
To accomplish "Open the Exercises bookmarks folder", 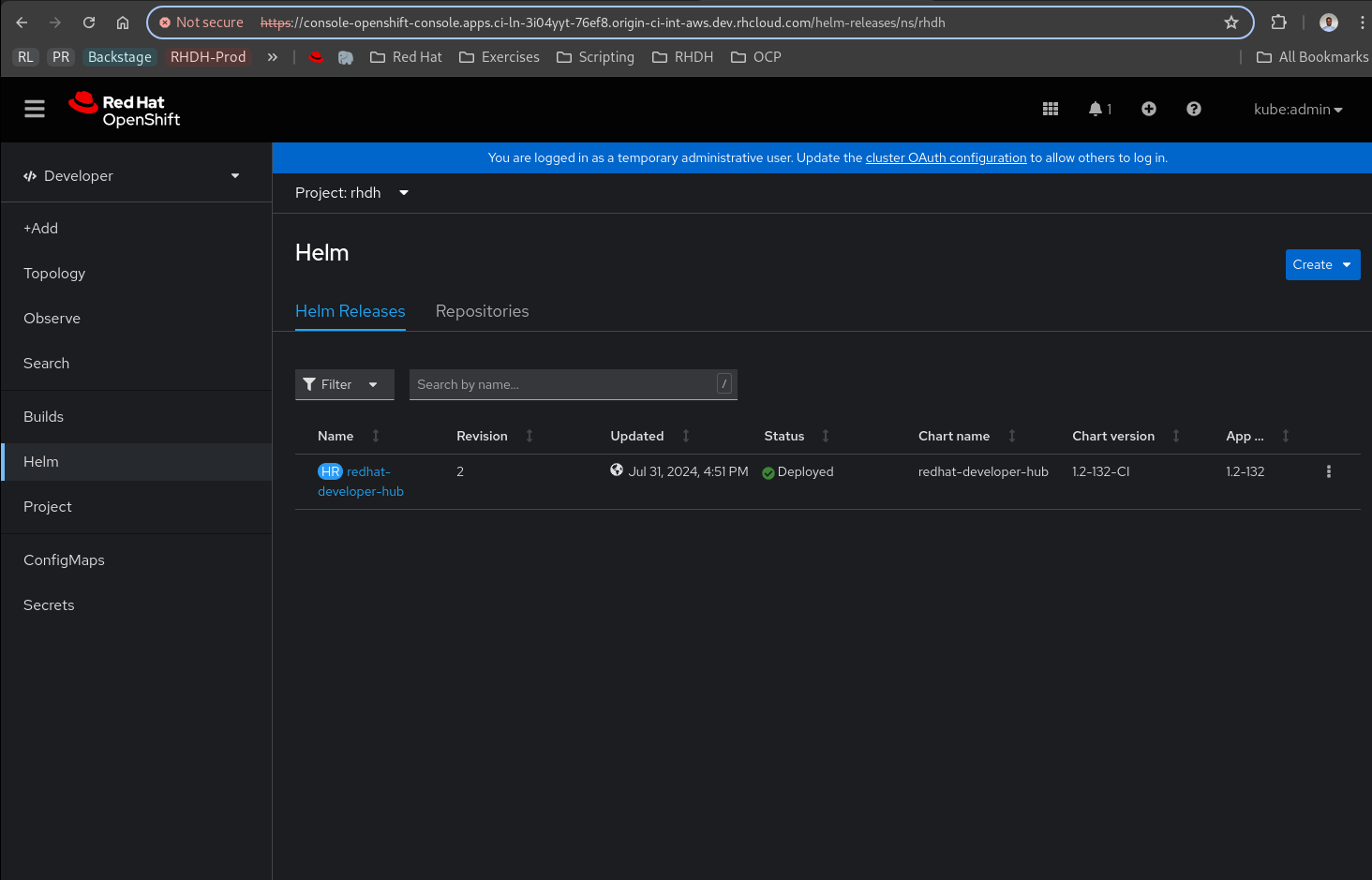I will click(500, 57).
